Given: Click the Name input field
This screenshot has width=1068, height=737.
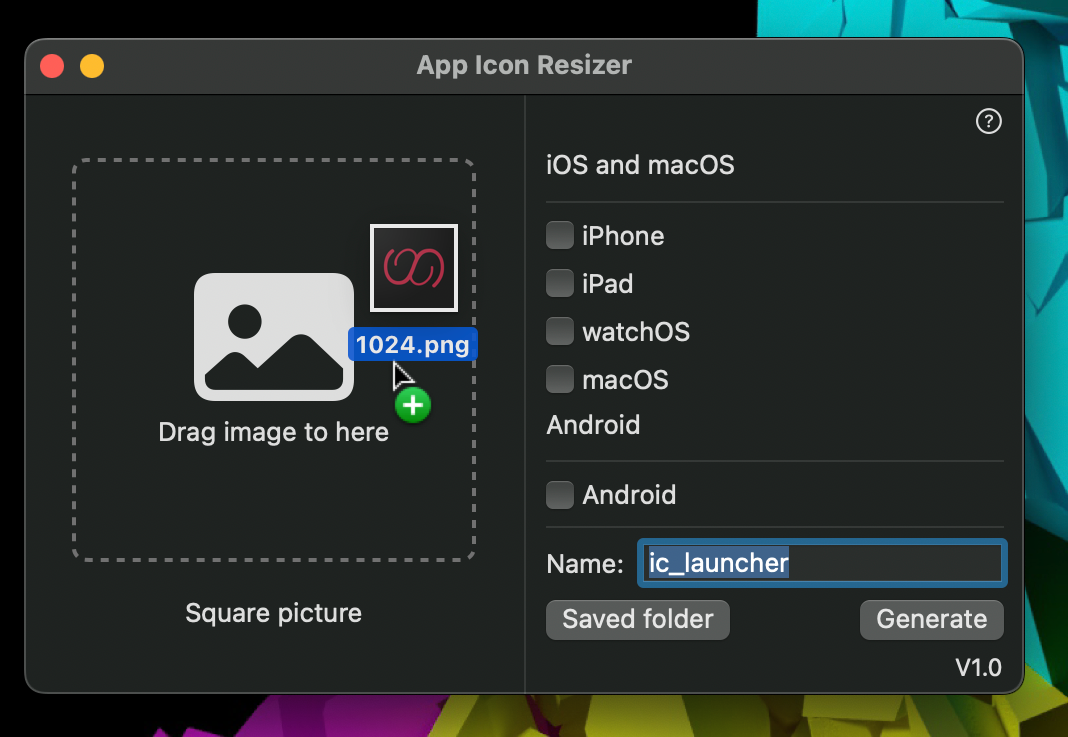Looking at the screenshot, I should (x=822, y=563).
